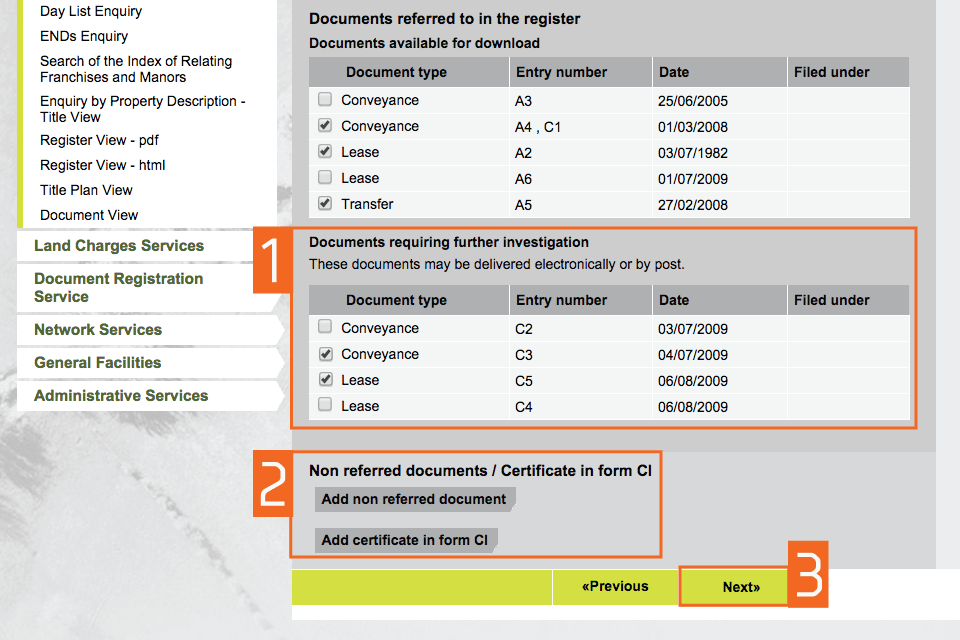
Task: Go to the Next page
Action: pyautogui.click(x=741, y=588)
